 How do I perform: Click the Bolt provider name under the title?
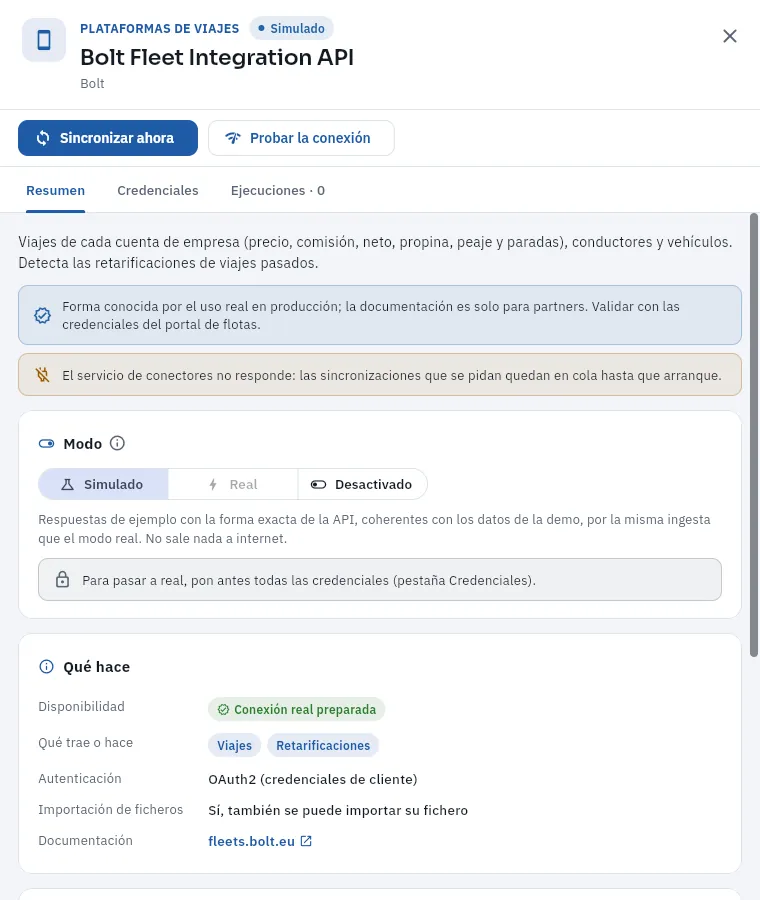pos(92,84)
